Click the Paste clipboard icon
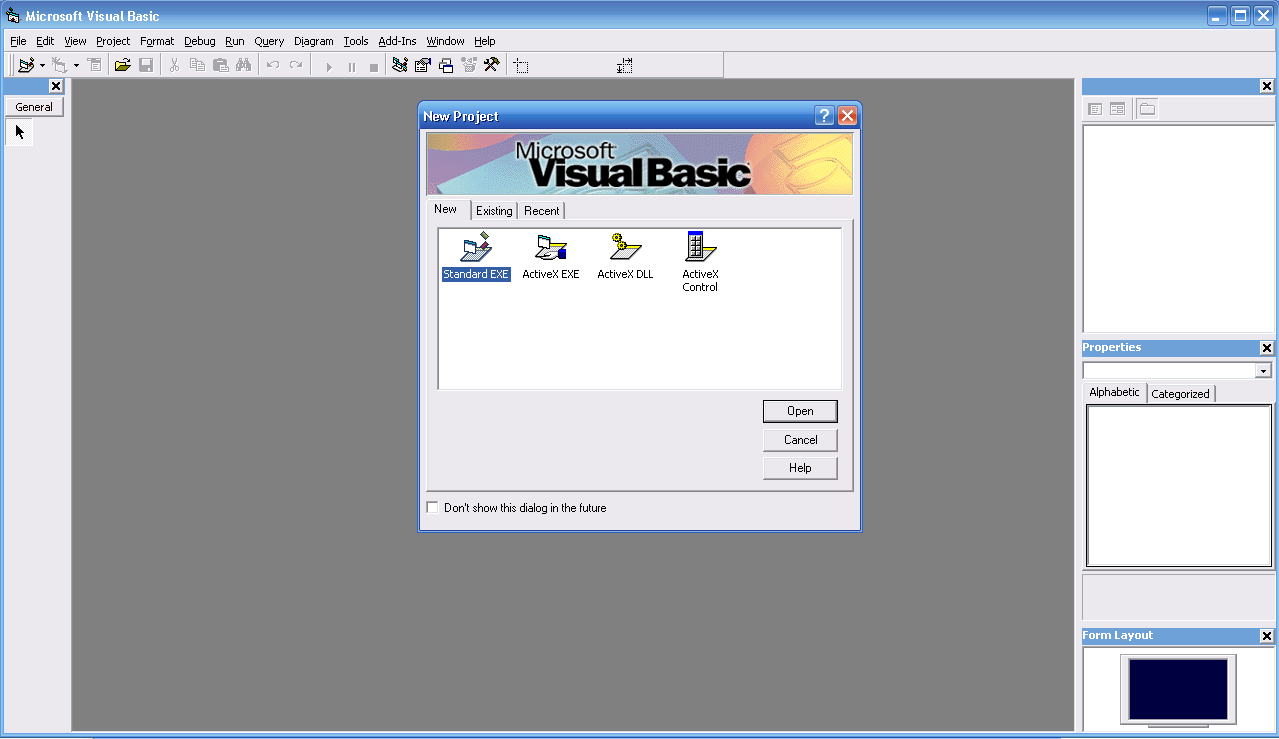The width and height of the screenshot is (1279, 739). pyautogui.click(x=220, y=65)
